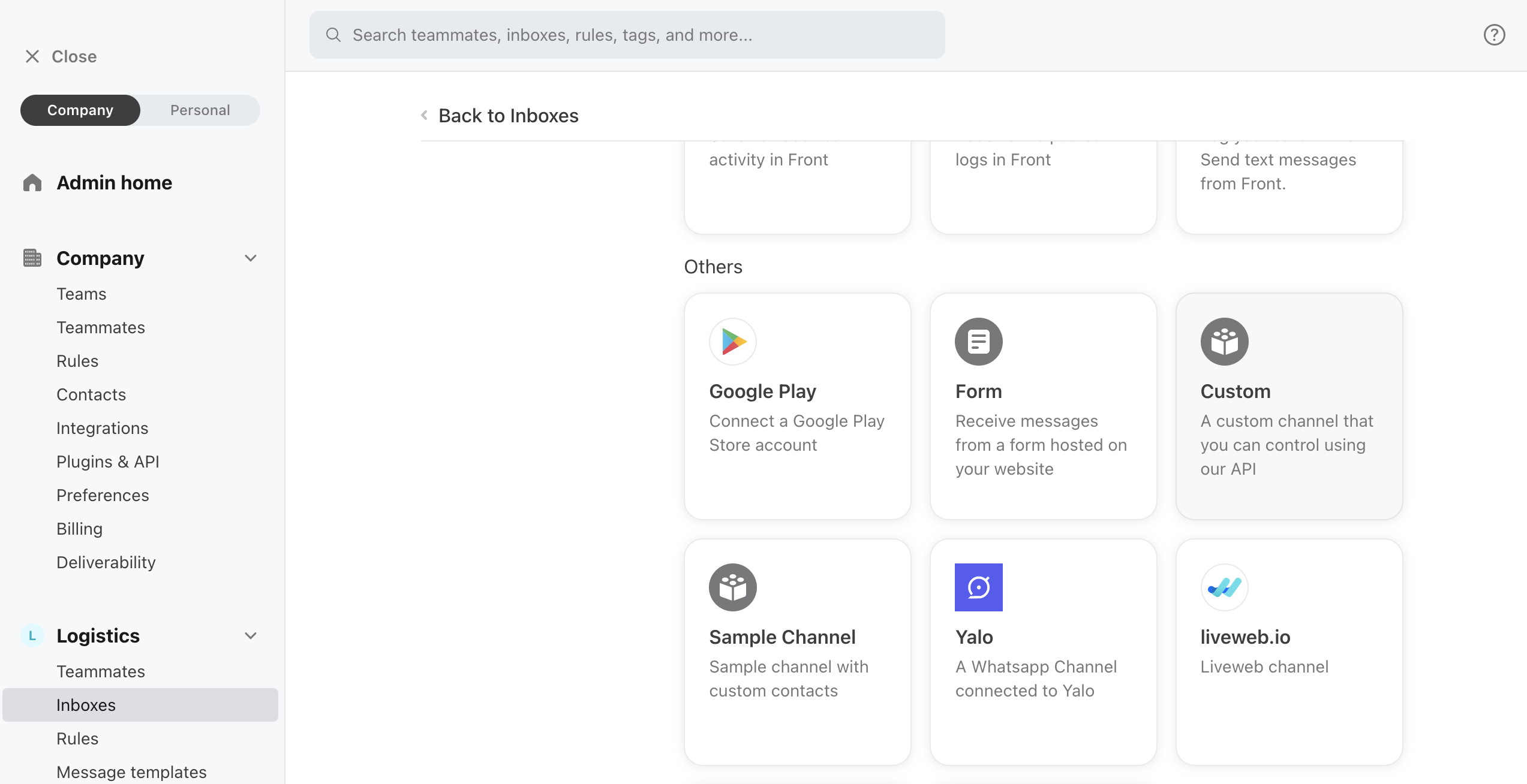Select the Form channel icon
Screen dimensions: 1527x784
pos(978,342)
